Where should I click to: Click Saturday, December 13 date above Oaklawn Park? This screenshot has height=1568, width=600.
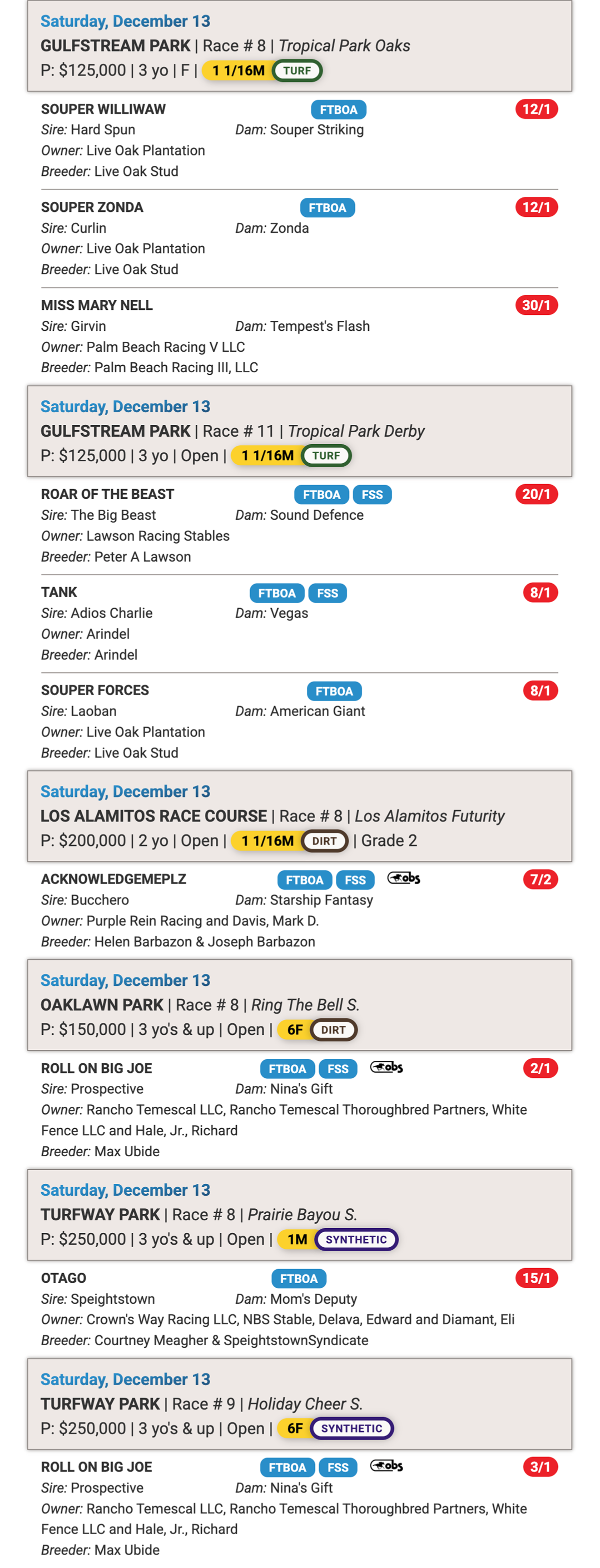click(x=125, y=980)
